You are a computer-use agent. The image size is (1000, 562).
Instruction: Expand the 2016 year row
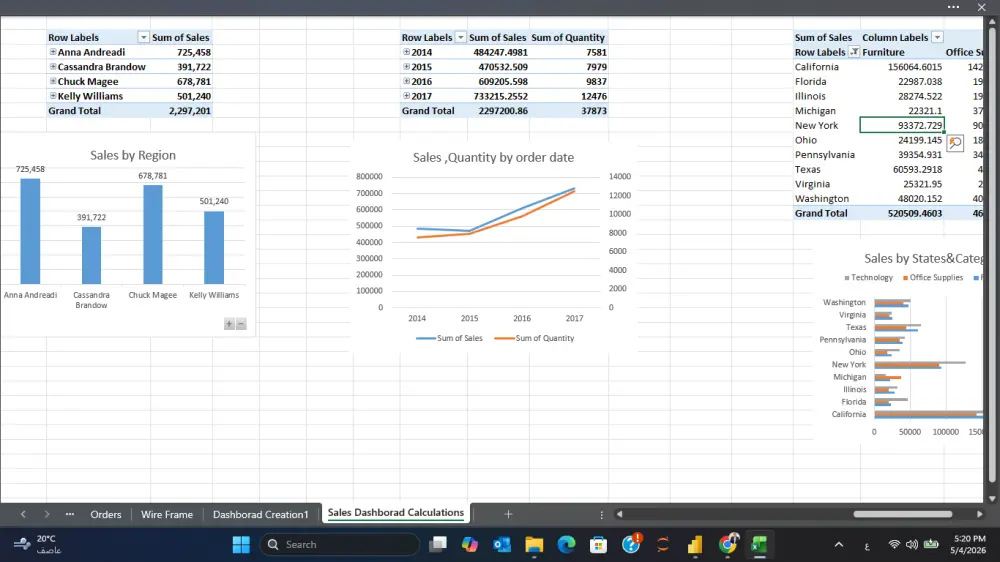pos(406,81)
